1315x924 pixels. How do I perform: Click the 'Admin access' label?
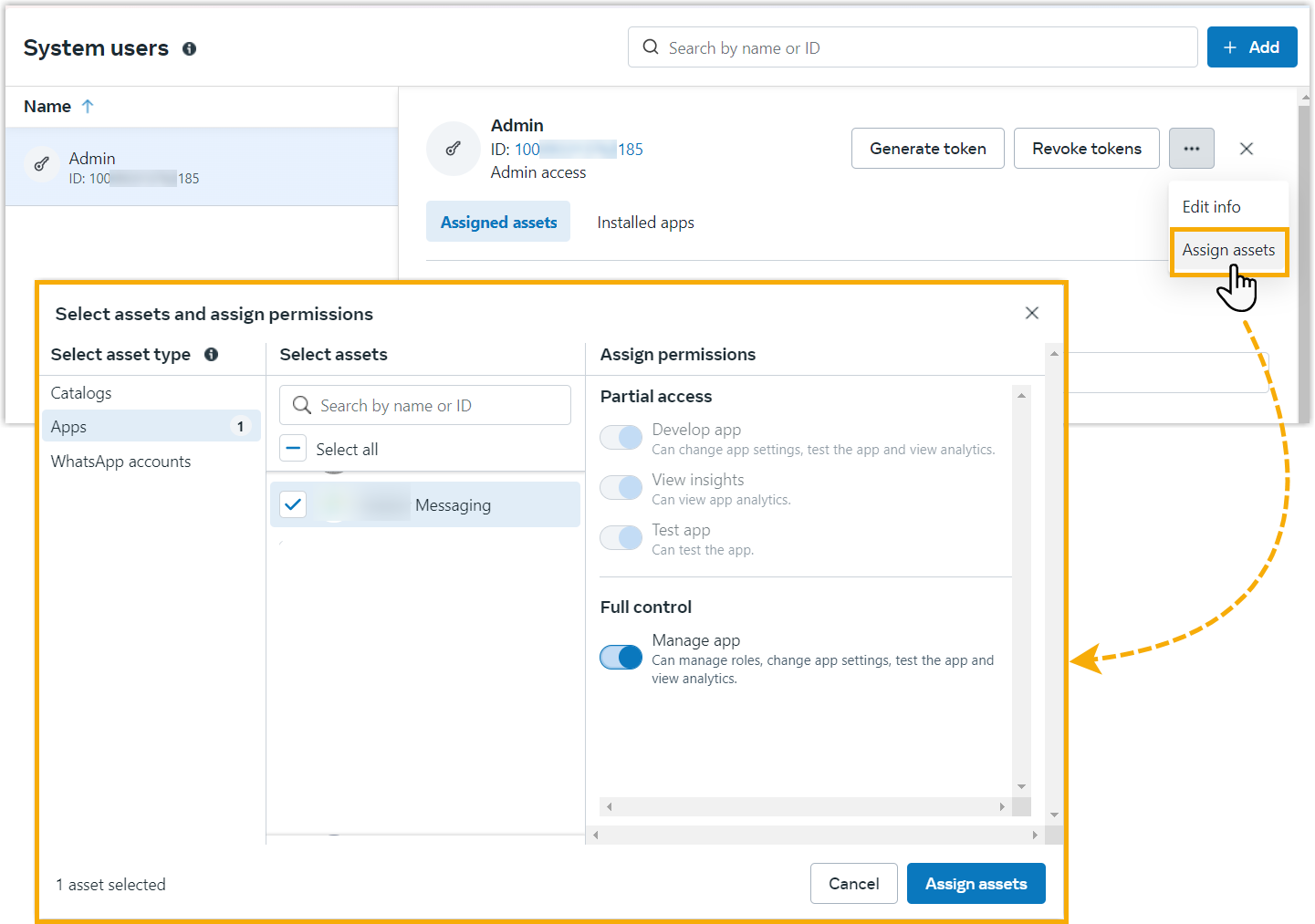coord(538,172)
